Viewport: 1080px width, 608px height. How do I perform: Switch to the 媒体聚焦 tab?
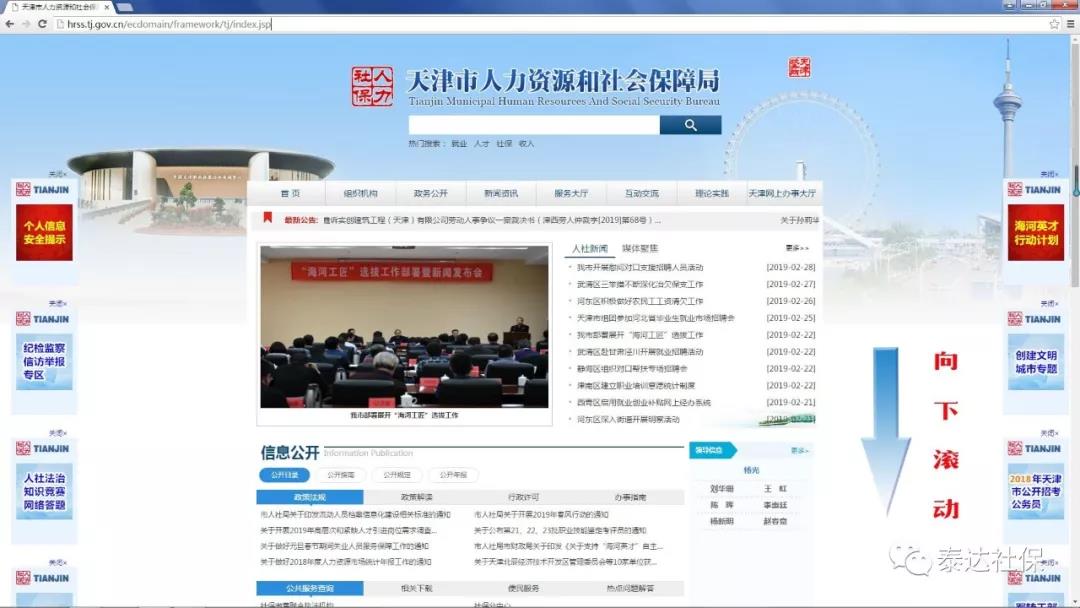(640, 249)
